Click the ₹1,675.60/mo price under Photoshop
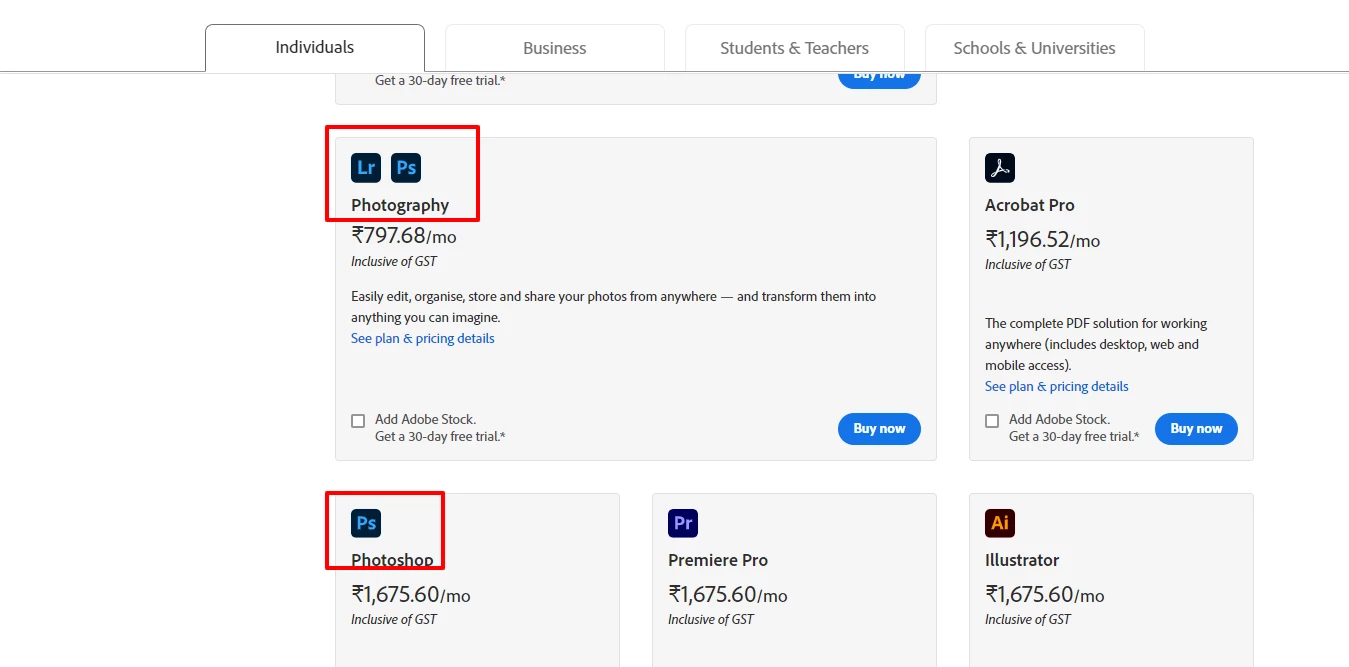The height and width of the screenshot is (667, 1349). pos(411,595)
